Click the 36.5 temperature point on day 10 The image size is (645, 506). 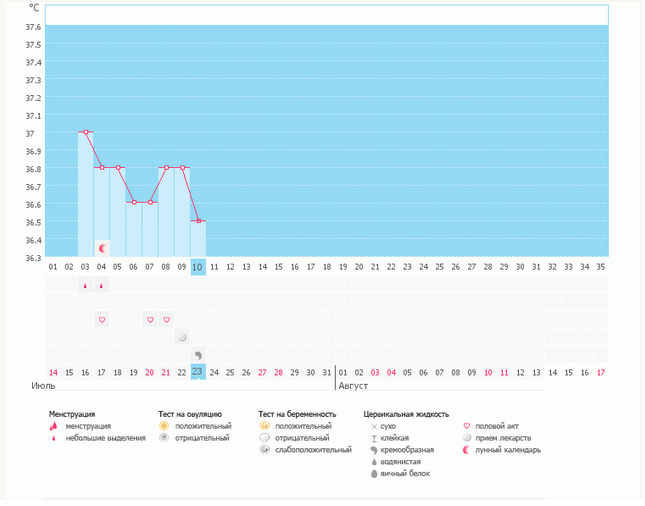(x=198, y=220)
